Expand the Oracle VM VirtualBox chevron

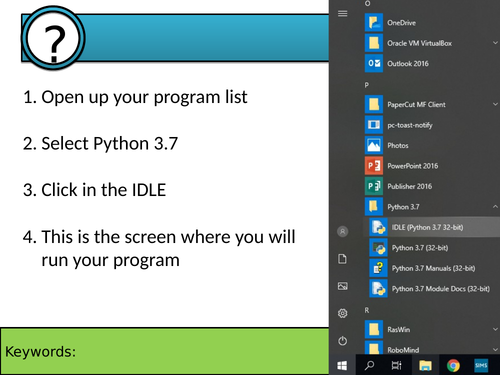(x=495, y=43)
